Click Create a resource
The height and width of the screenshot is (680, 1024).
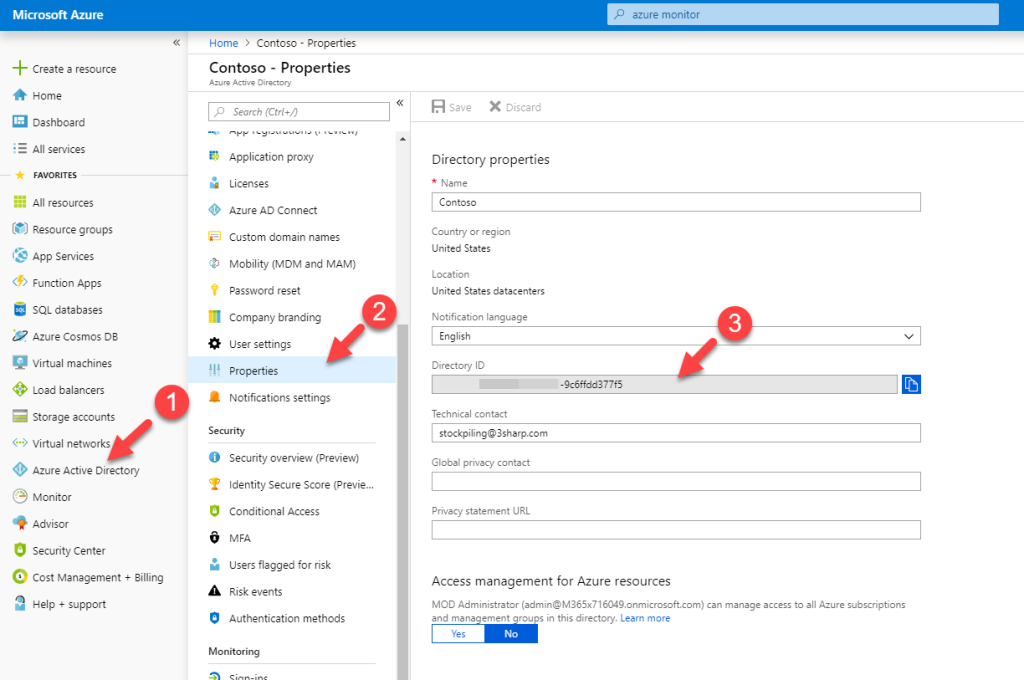click(70, 68)
